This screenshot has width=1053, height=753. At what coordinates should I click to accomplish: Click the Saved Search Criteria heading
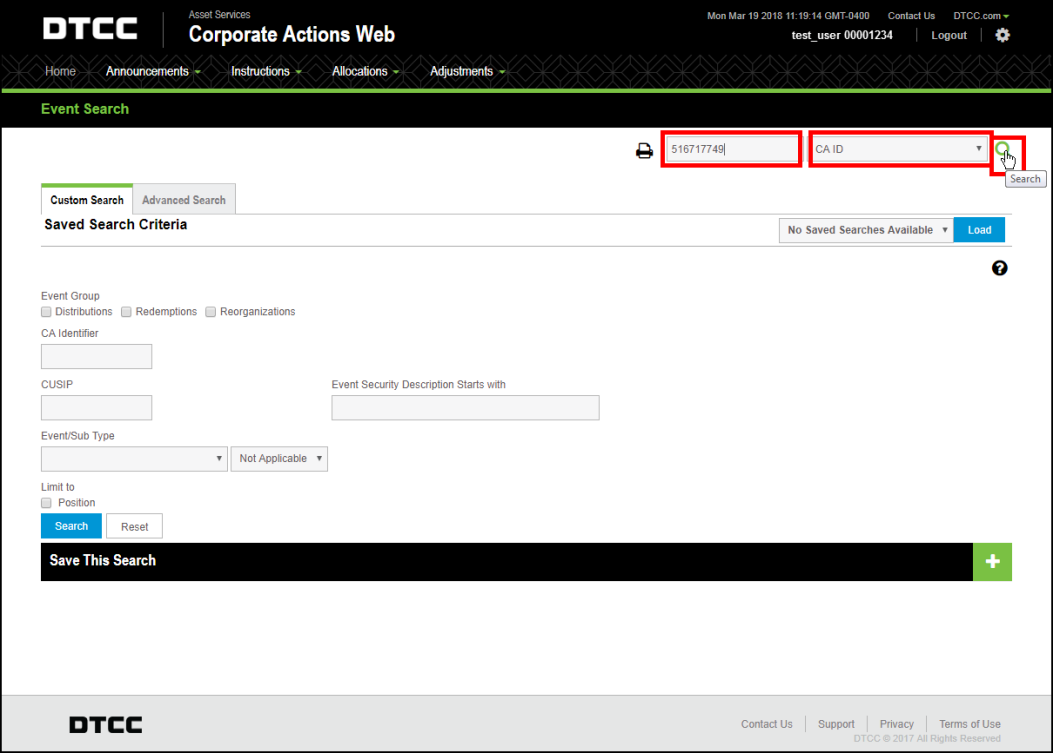click(116, 224)
